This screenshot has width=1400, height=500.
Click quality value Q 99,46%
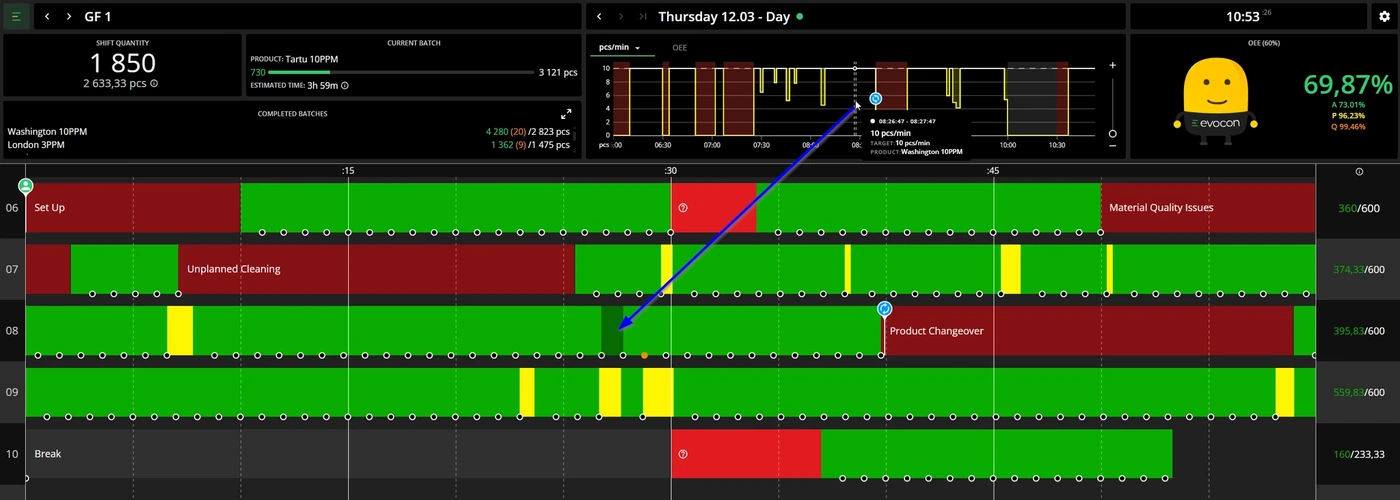(x=1348, y=127)
